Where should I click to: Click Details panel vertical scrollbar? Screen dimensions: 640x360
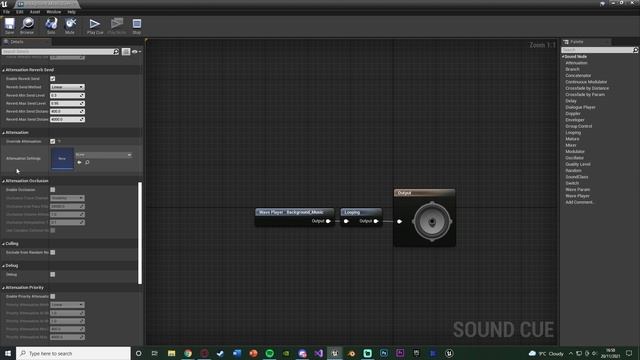(140, 233)
